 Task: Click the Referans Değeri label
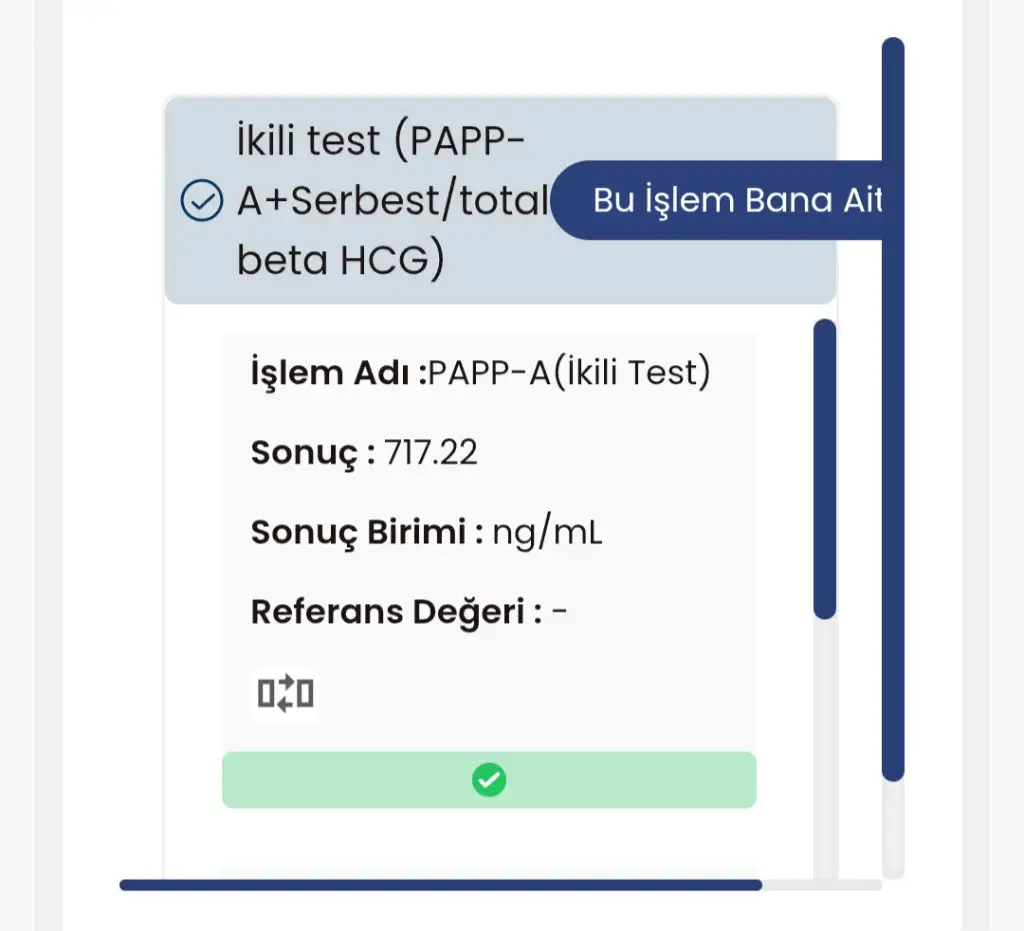pos(395,611)
